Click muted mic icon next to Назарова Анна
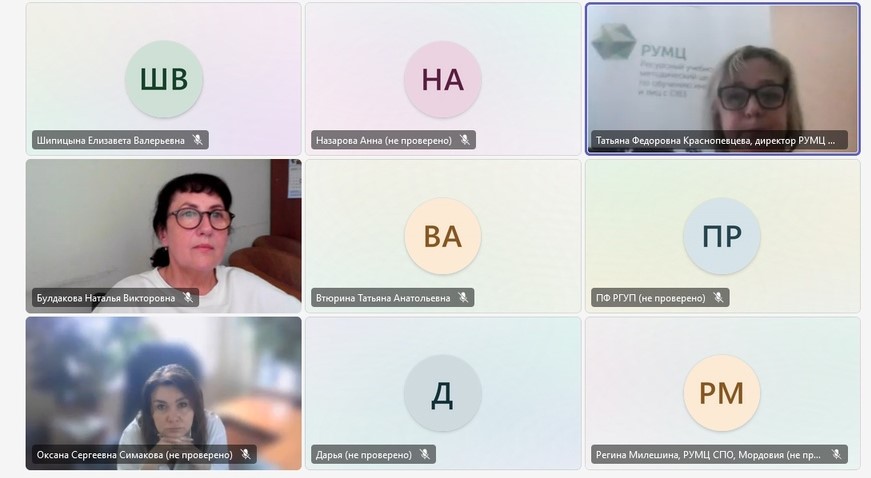Image resolution: width=871 pixels, height=478 pixels. coord(464,140)
